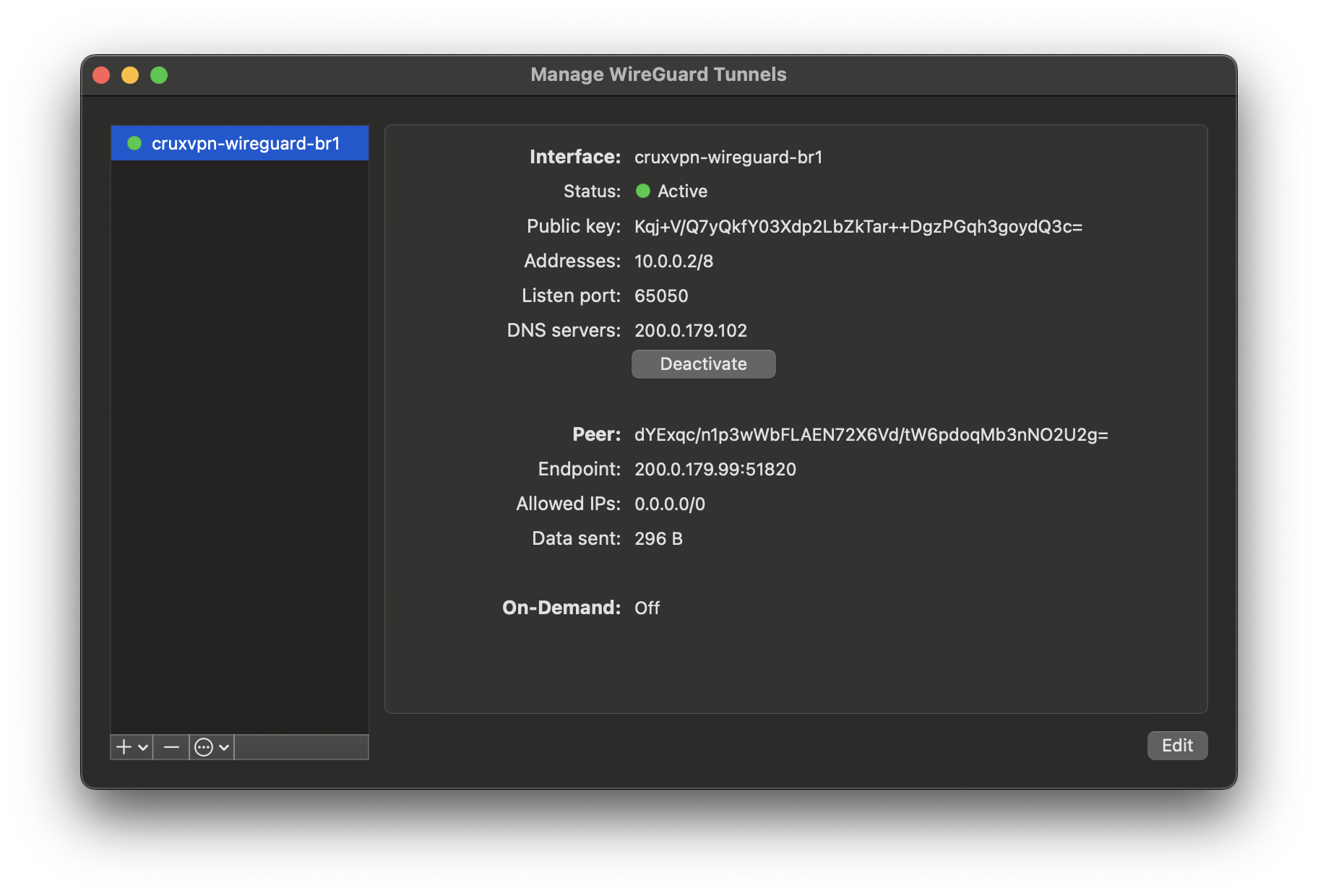The height and width of the screenshot is (896, 1318).
Task: Click the minus icon to remove the tunnel
Action: point(171,747)
